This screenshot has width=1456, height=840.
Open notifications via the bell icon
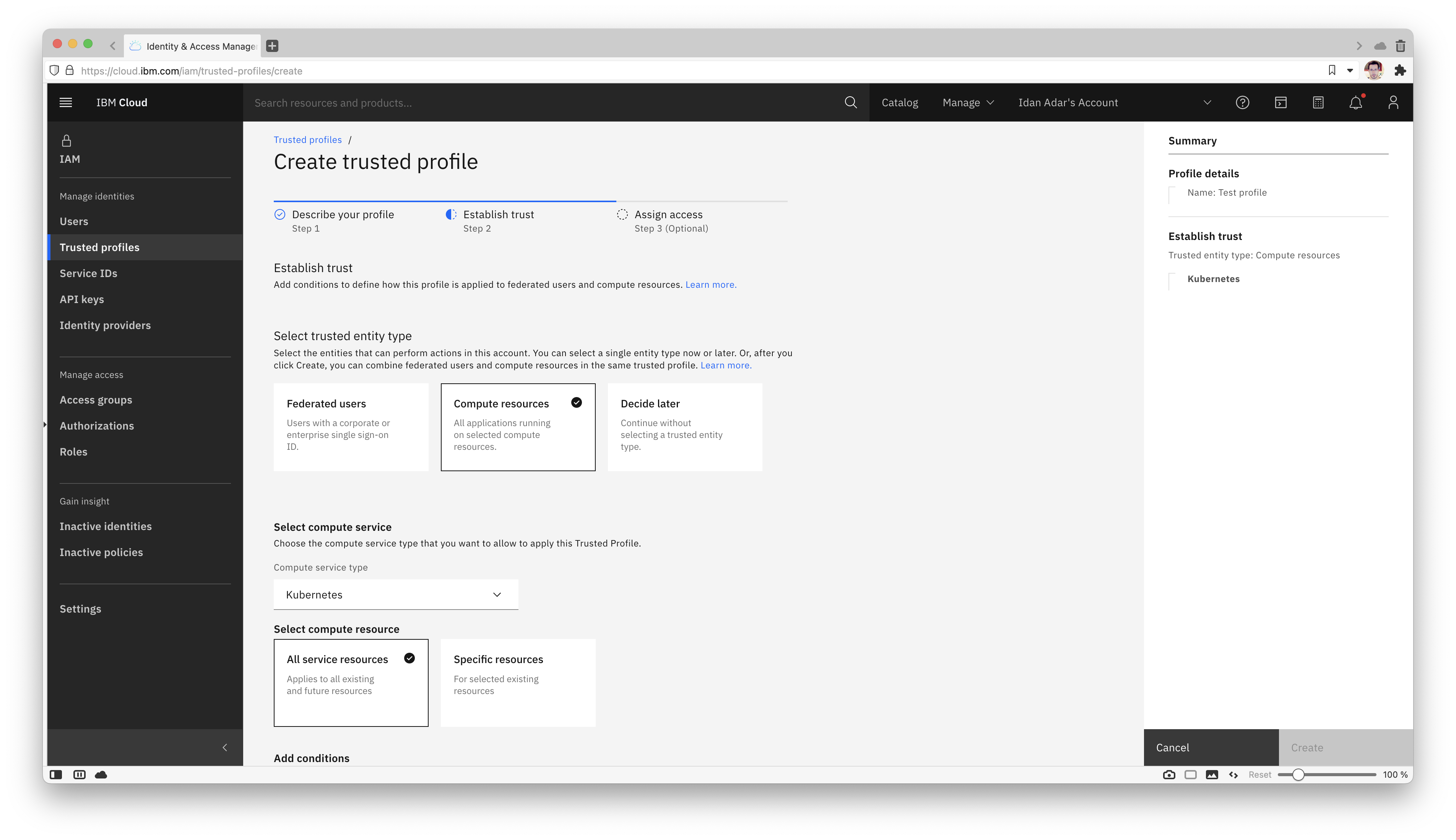click(x=1355, y=102)
